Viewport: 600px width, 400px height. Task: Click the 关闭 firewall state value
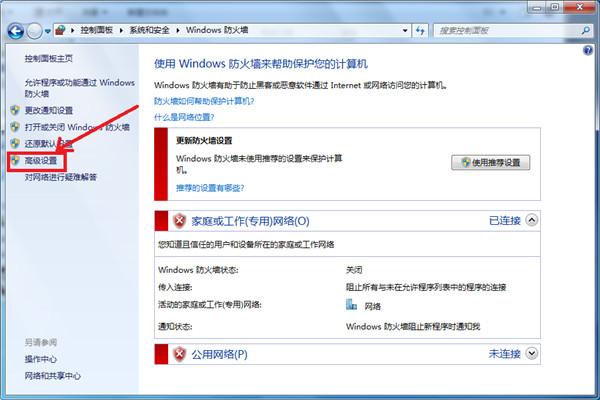(x=354, y=270)
